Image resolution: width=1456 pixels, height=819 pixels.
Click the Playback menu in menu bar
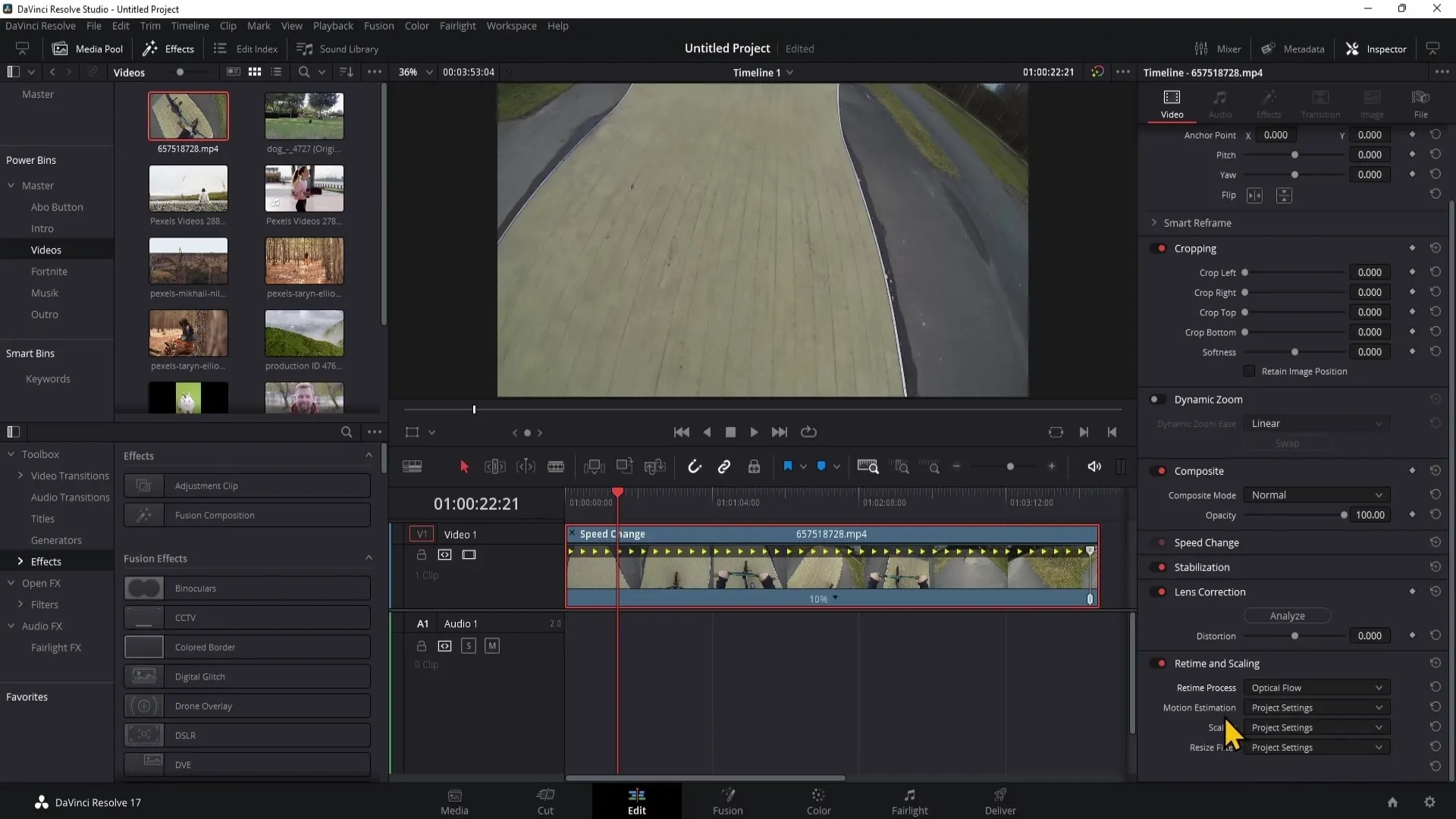(x=334, y=25)
